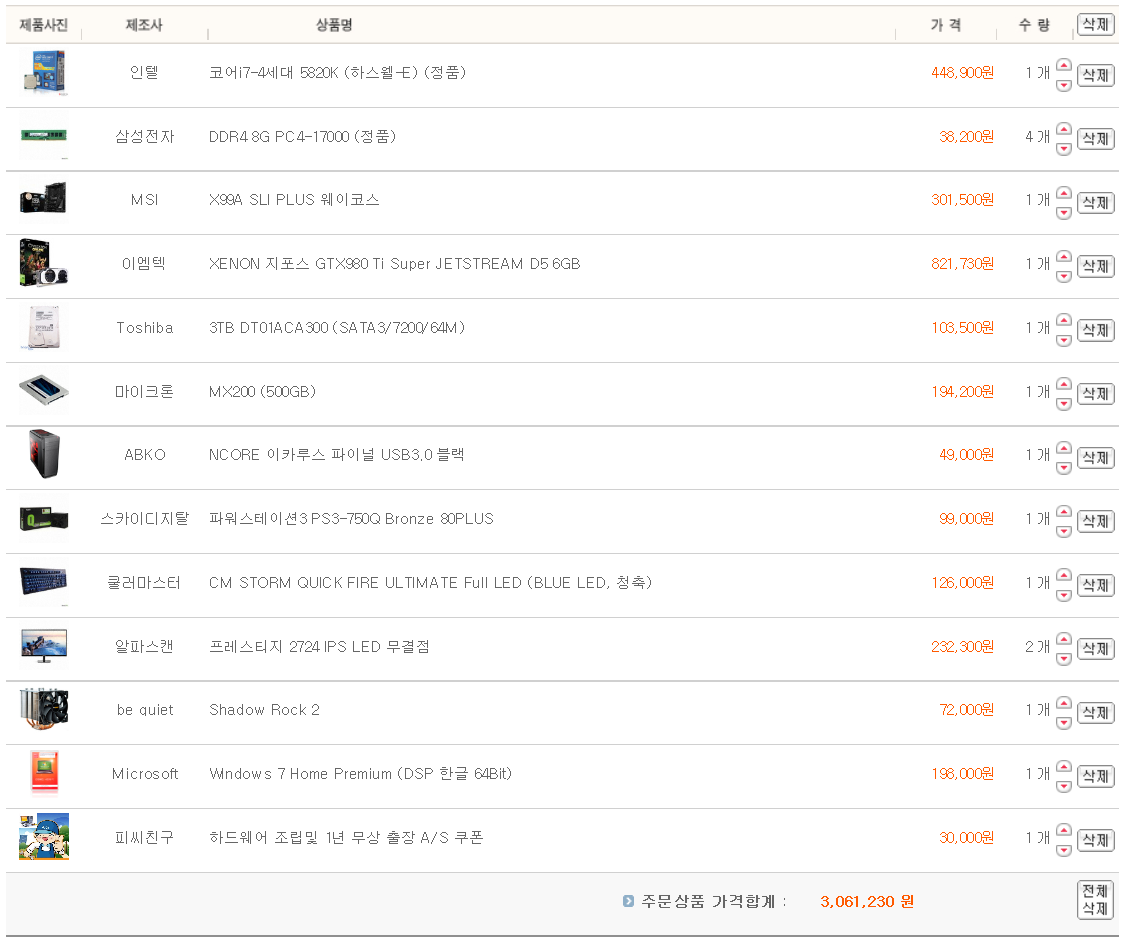This screenshot has width=1124, height=942.
Task: Decrease quantity of ABKO NCORE case
Action: pos(1064,468)
